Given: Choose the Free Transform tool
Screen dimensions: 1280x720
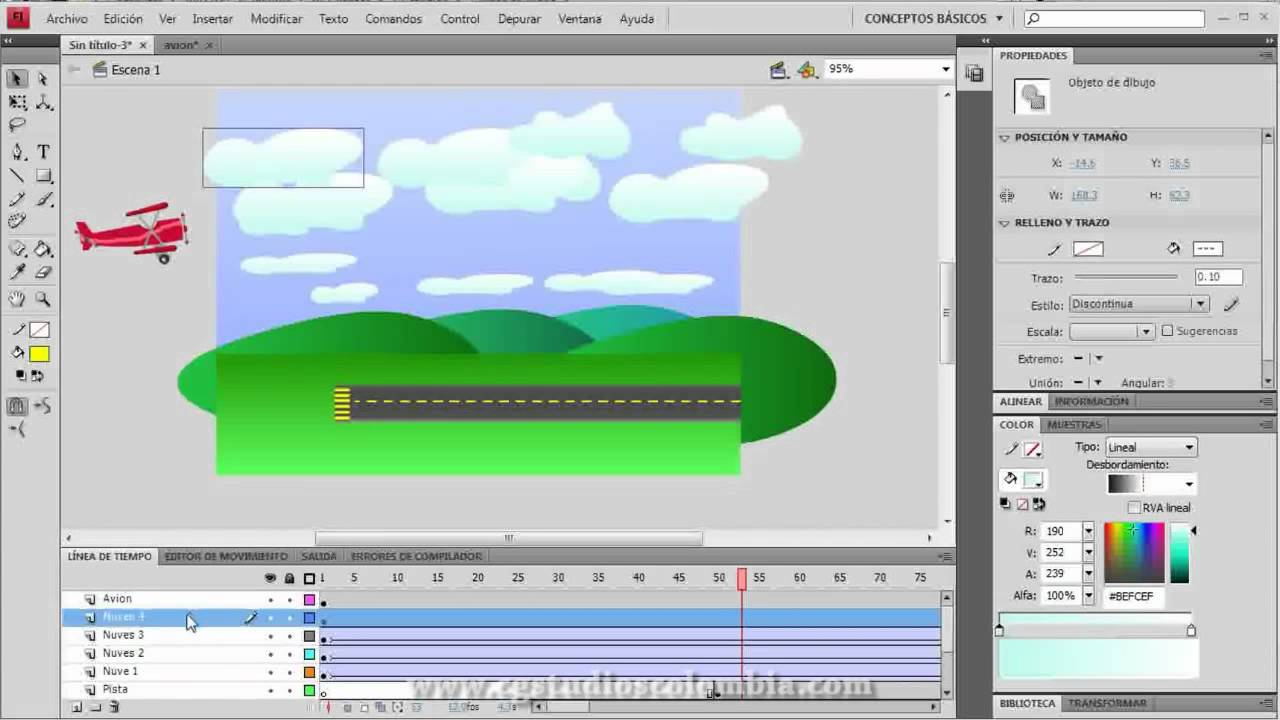Looking at the screenshot, I should click(x=17, y=102).
